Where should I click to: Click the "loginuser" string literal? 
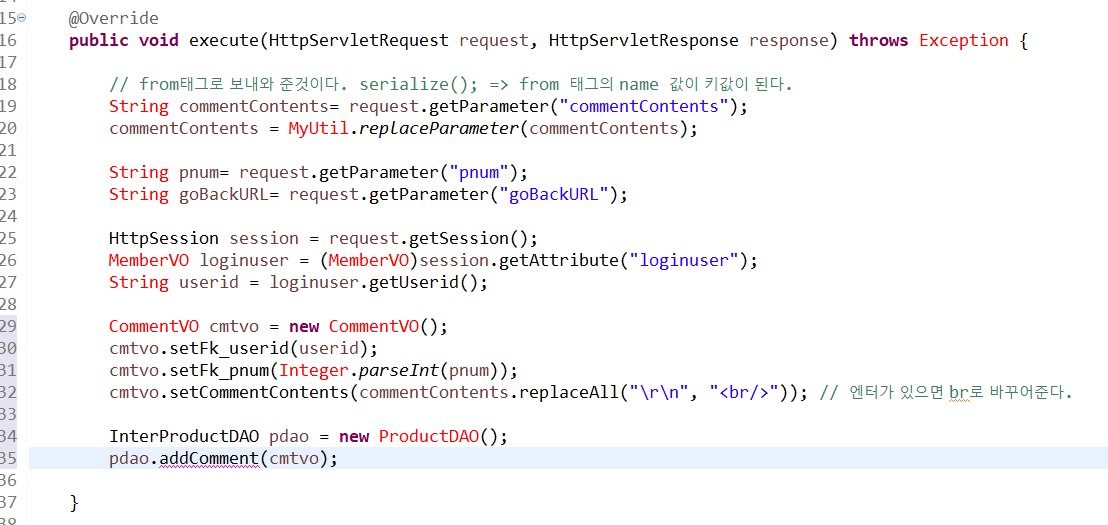pyautogui.click(x=684, y=261)
